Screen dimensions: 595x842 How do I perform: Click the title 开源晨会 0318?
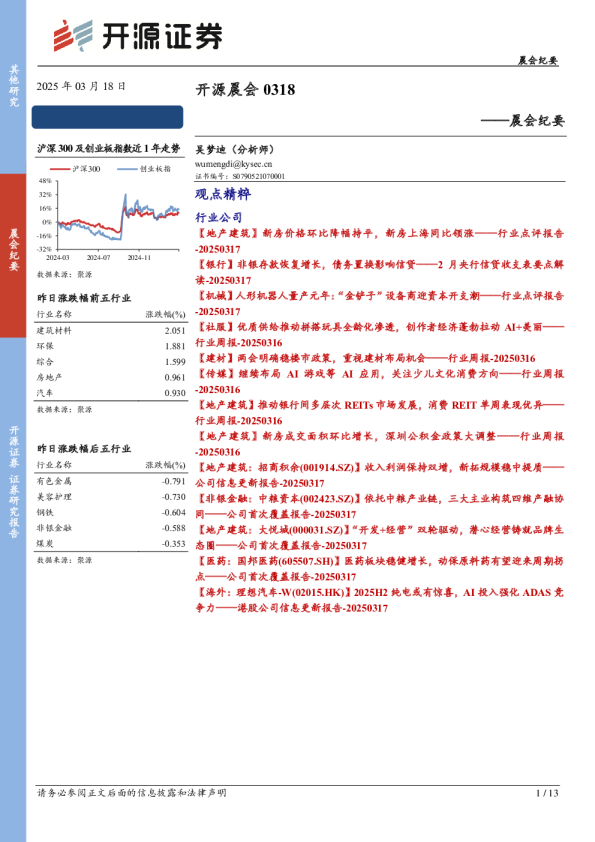tap(245, 89)
